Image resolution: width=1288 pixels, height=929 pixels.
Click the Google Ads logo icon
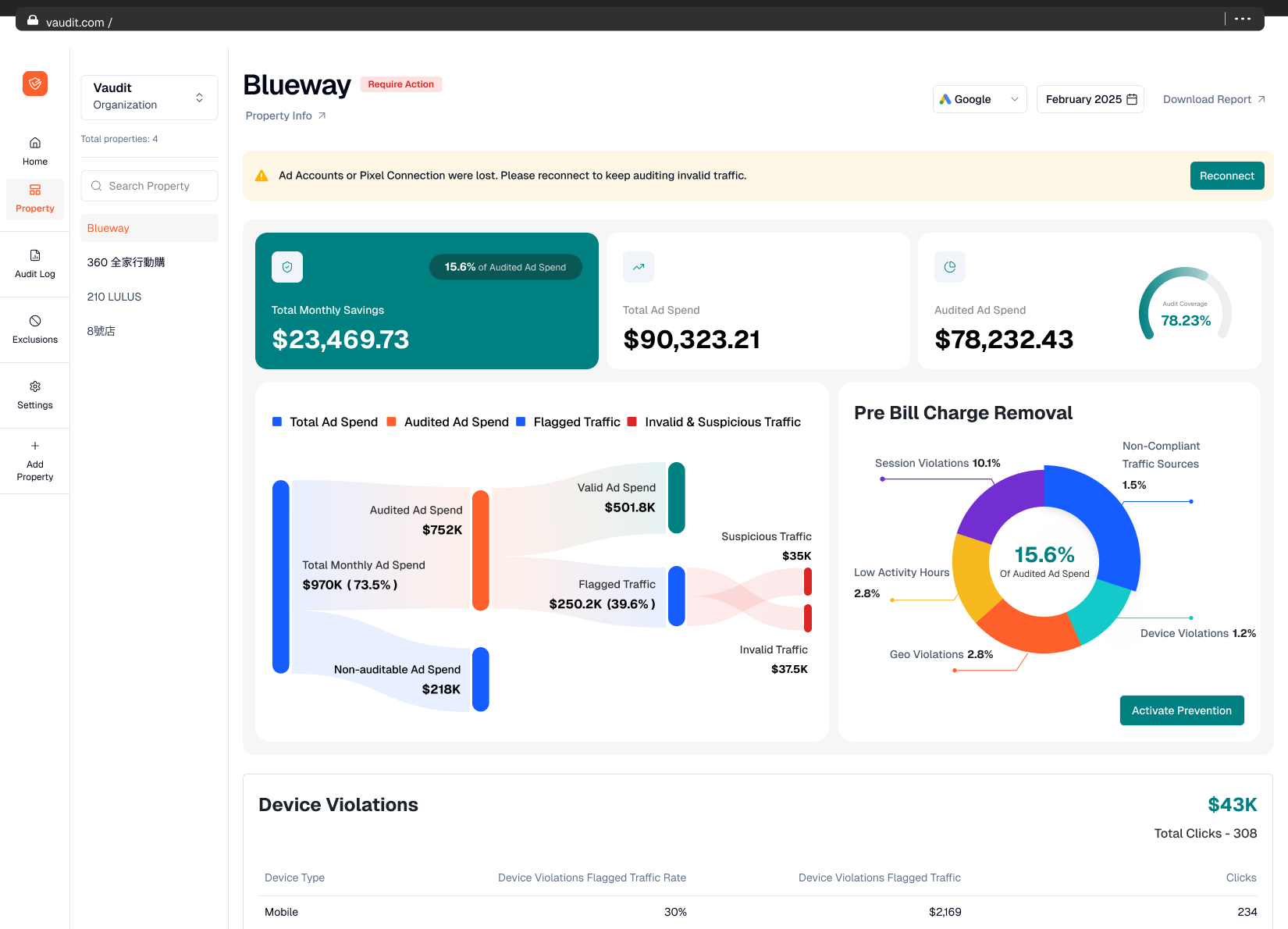tap(945, 99)
